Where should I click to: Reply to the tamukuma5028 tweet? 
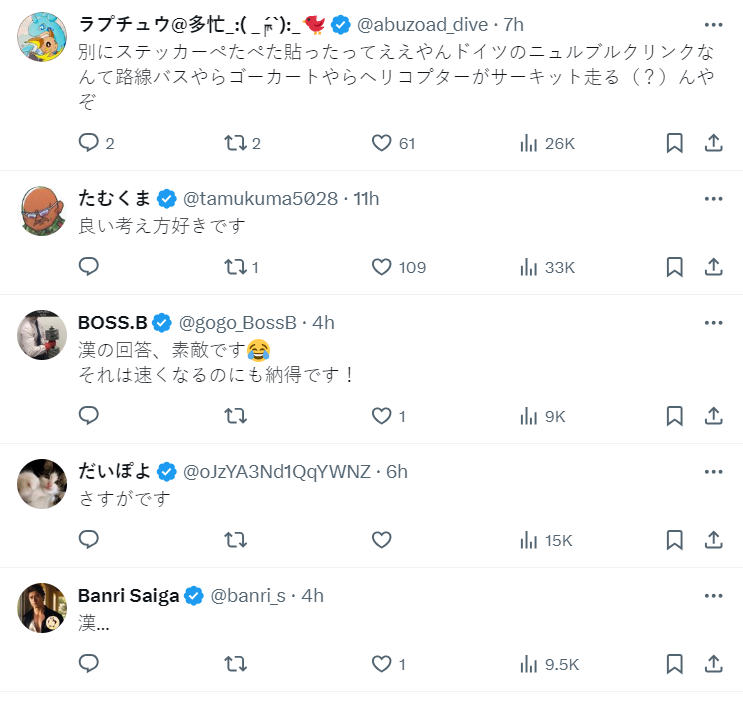click(89, 267)
